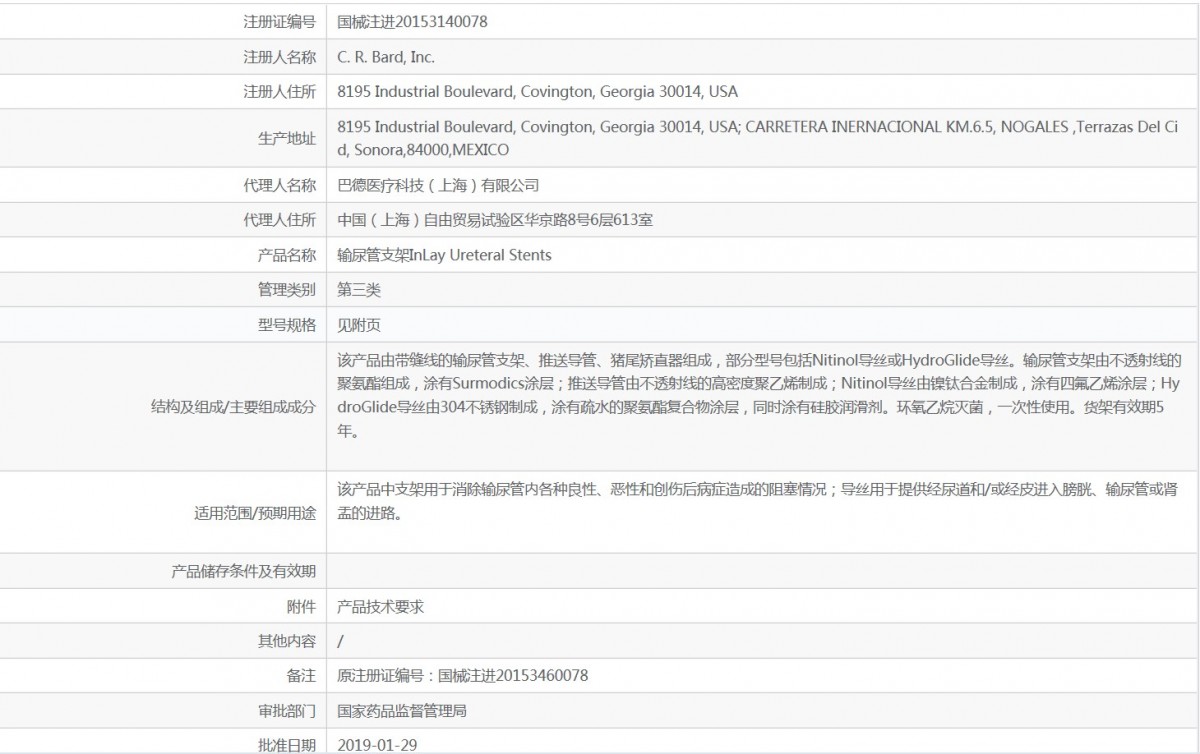The height and width of the screenshot is (754, 1200).
Task: Click the 代理人住所 label
Action: [x=279, y=220]
